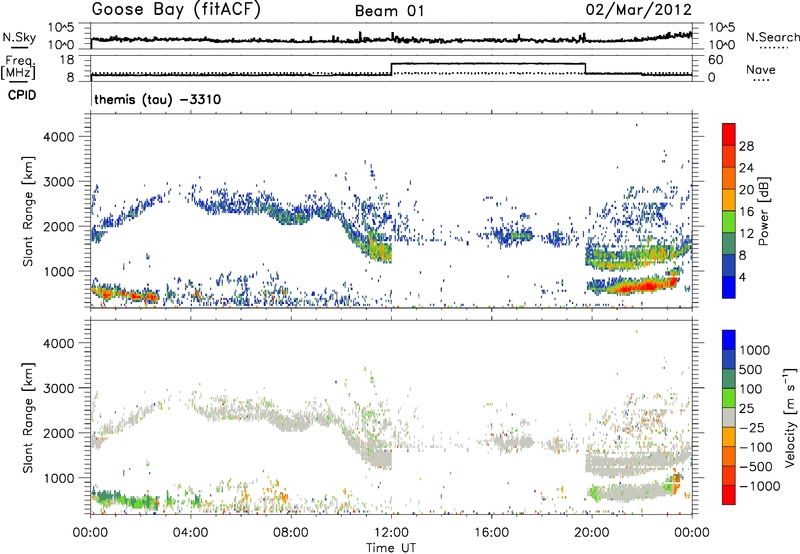Click the '-25' velocity scale value
This screenshot has width=800, height=554.
[752, 427]
